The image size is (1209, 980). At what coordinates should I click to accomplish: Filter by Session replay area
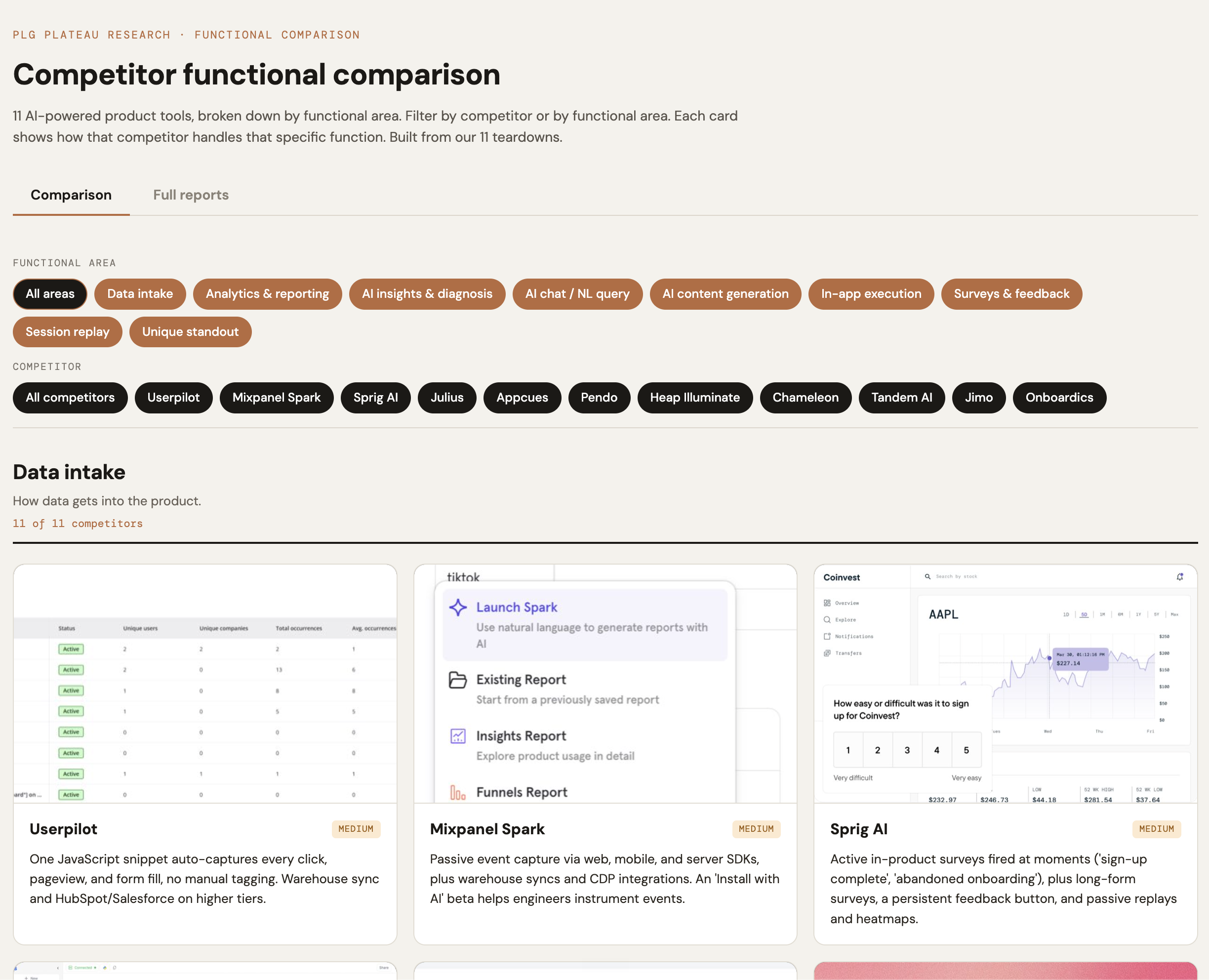click(x=67, y=332)
